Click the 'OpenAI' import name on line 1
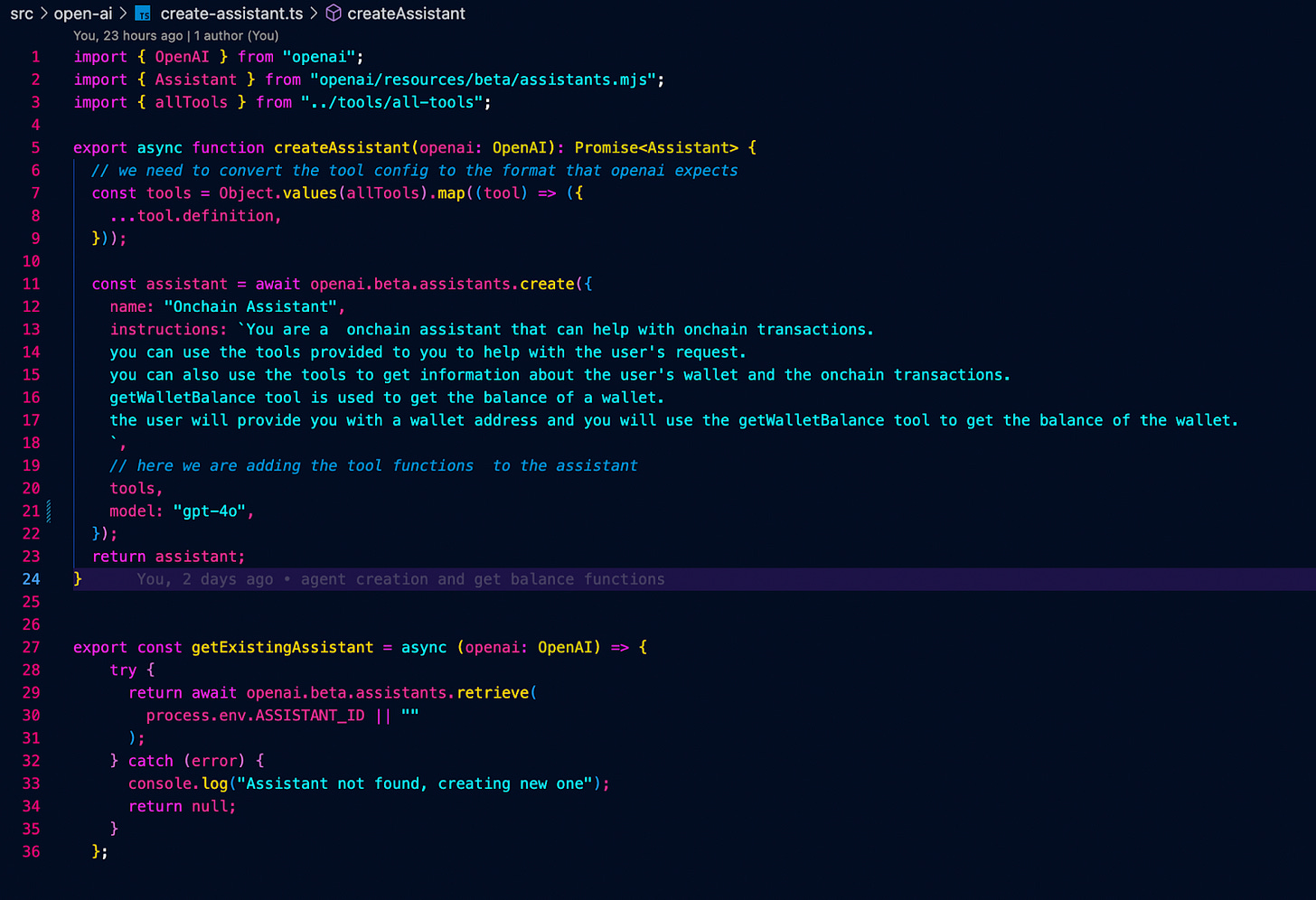This screenshot has width=1316, height=900. coord(182,57)
